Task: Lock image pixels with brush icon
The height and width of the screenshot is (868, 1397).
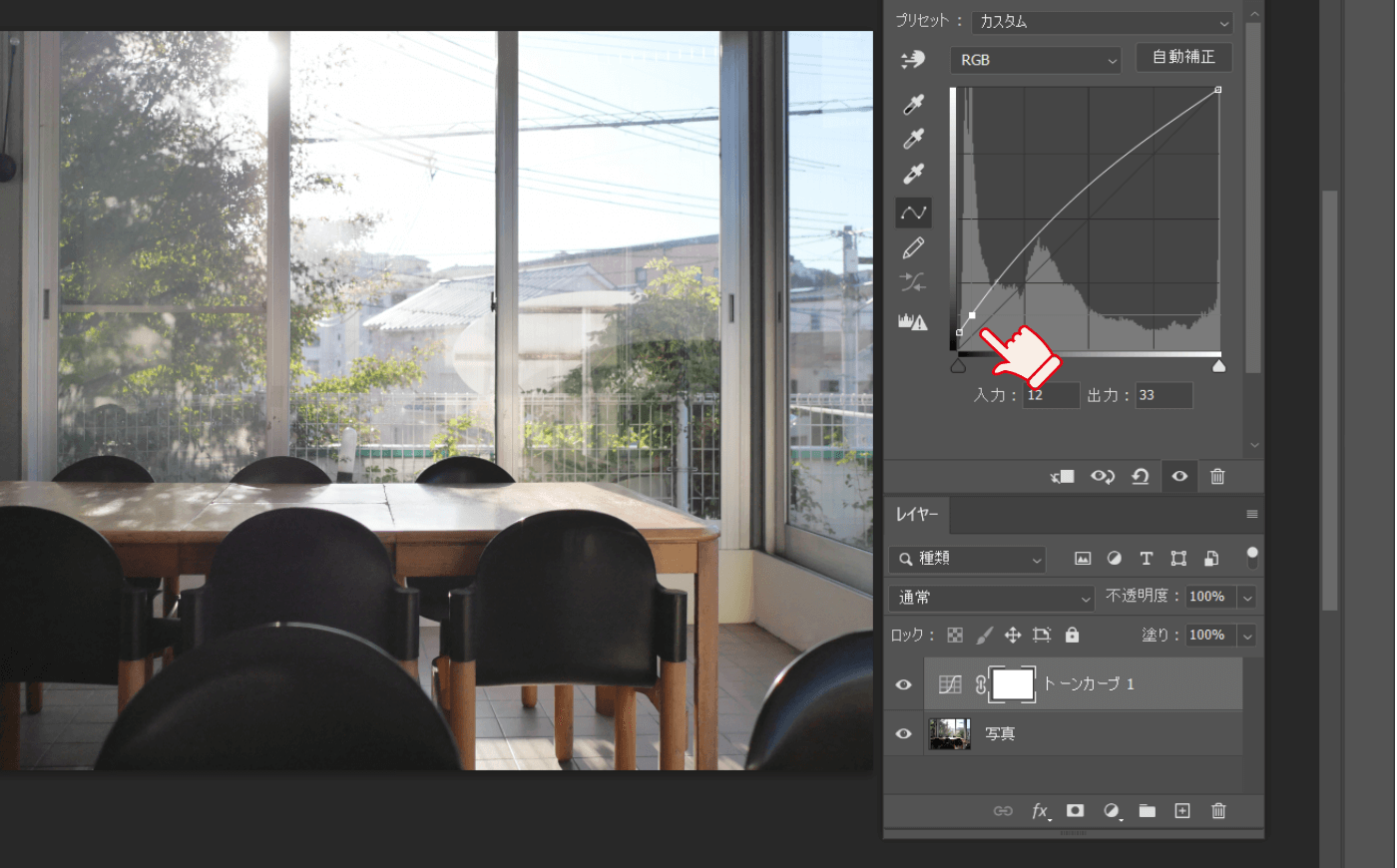Action: pos(985,635)
